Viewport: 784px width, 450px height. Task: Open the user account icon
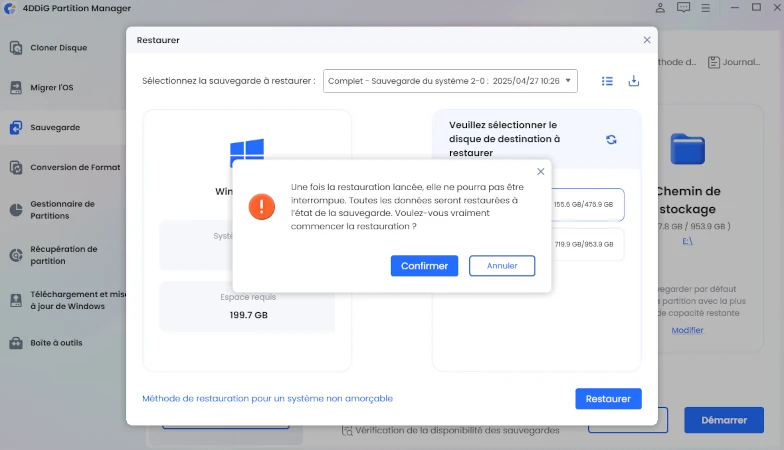[660, 8]
